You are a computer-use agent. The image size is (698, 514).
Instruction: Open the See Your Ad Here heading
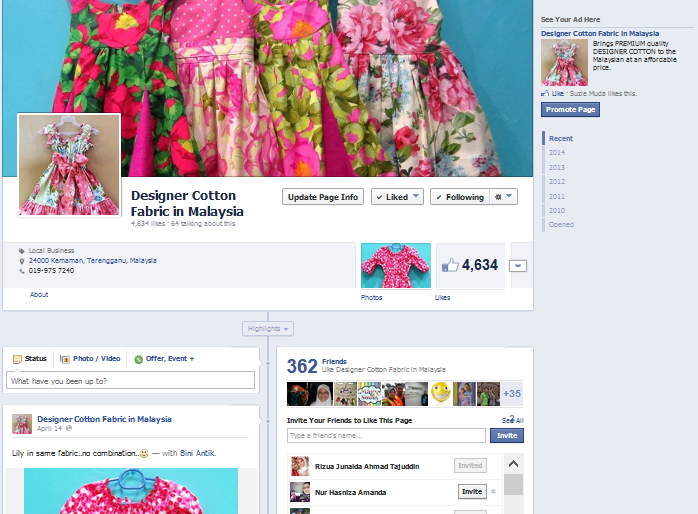point(570,20)
